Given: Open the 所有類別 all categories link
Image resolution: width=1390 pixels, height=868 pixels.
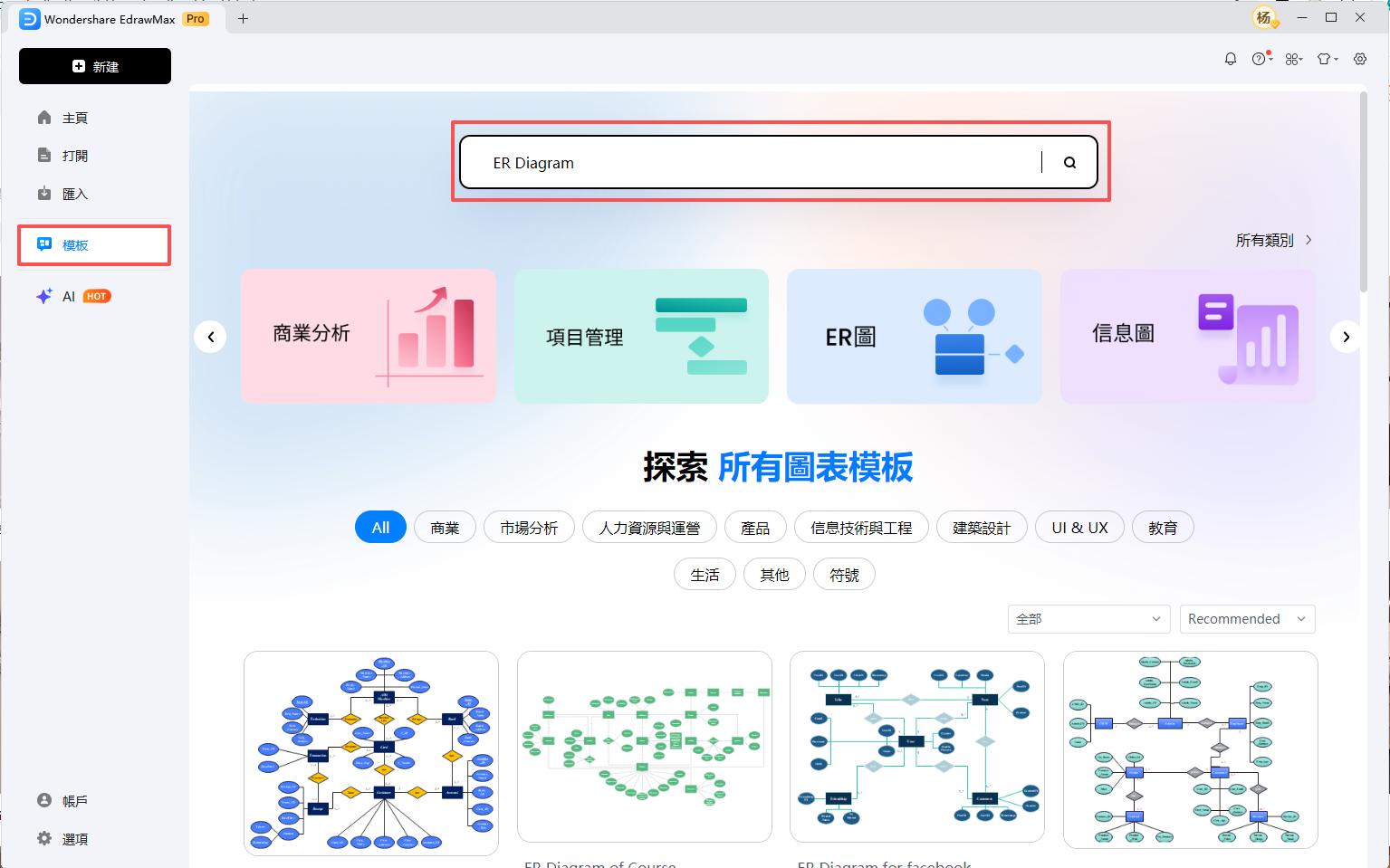Looking at the screenshot, I should pyautogui.click(x=1266, y=240).
